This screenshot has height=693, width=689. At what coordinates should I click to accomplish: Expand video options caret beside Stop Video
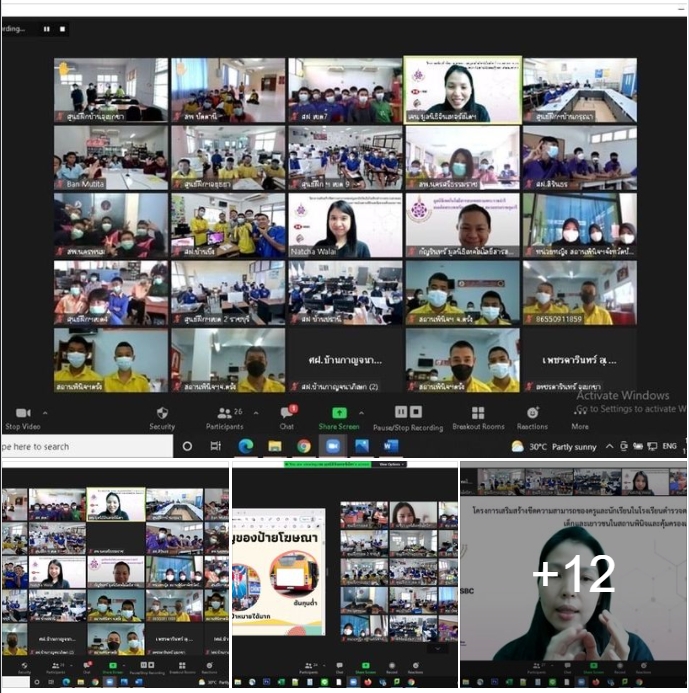(45, 413)
